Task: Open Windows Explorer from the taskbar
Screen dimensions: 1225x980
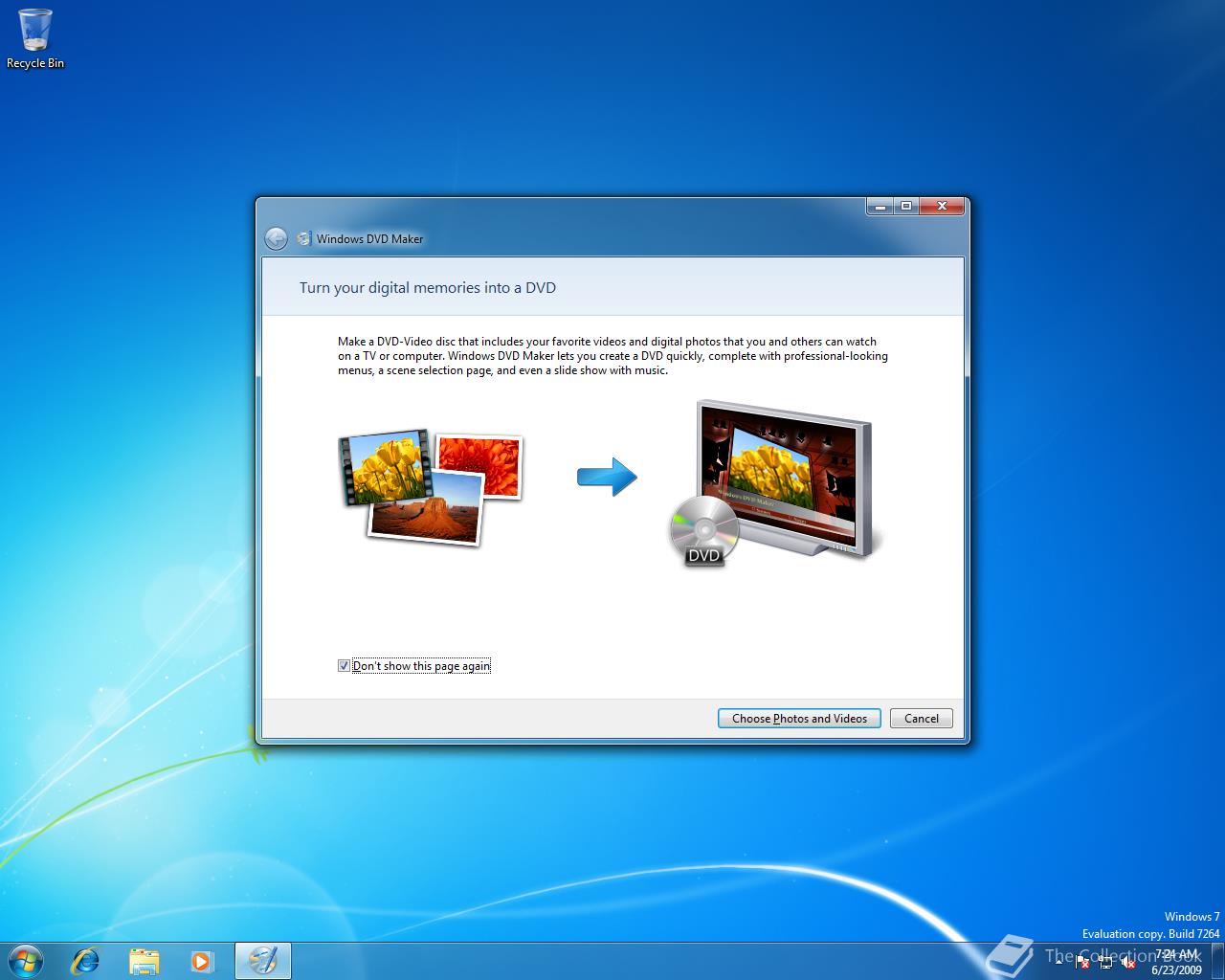Action: (x=144, y=960)
